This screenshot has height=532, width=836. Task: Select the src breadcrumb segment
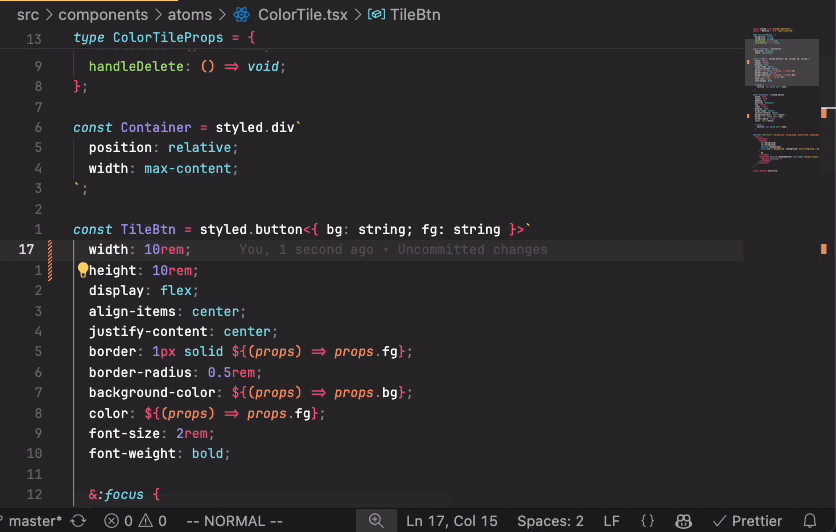click(x=28, y=15)
